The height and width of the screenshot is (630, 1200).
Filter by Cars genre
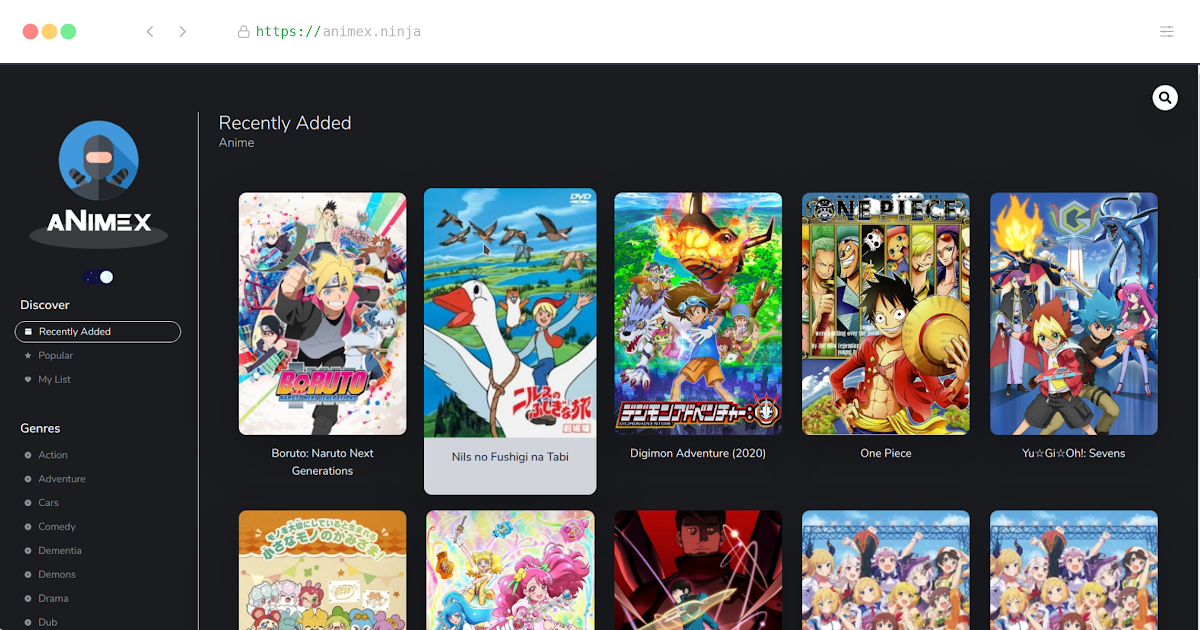49,503
